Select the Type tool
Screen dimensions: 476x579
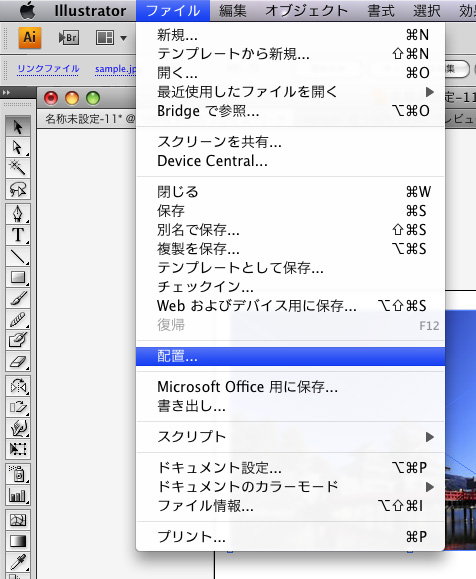pos(18,234)
